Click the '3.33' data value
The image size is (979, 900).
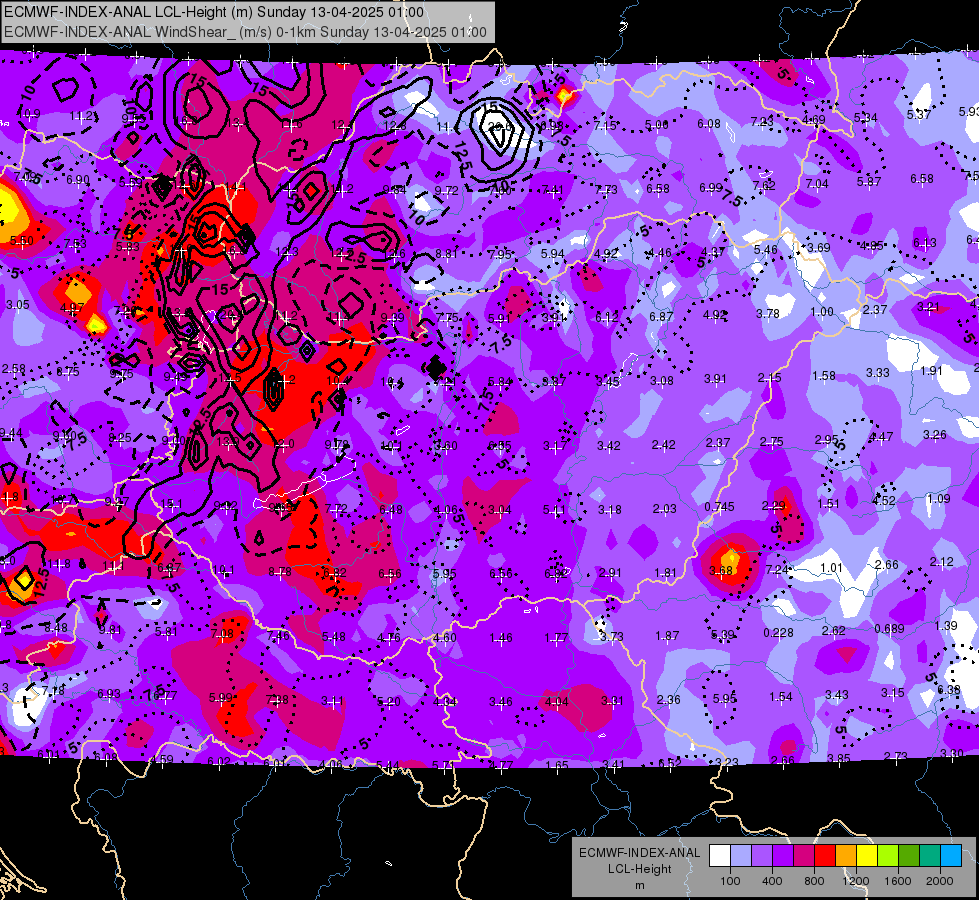(x=878, y=373)
